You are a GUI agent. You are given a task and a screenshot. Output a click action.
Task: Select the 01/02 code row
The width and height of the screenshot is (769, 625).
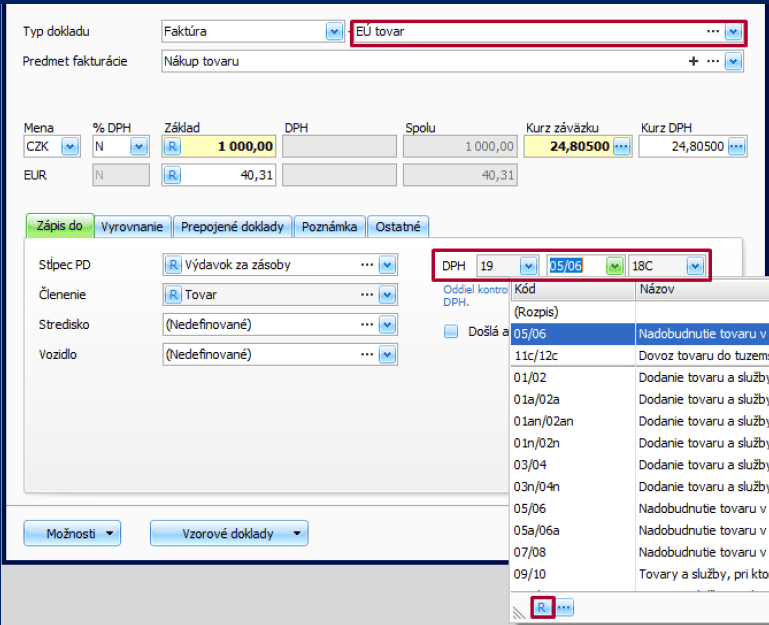point(640,377)
